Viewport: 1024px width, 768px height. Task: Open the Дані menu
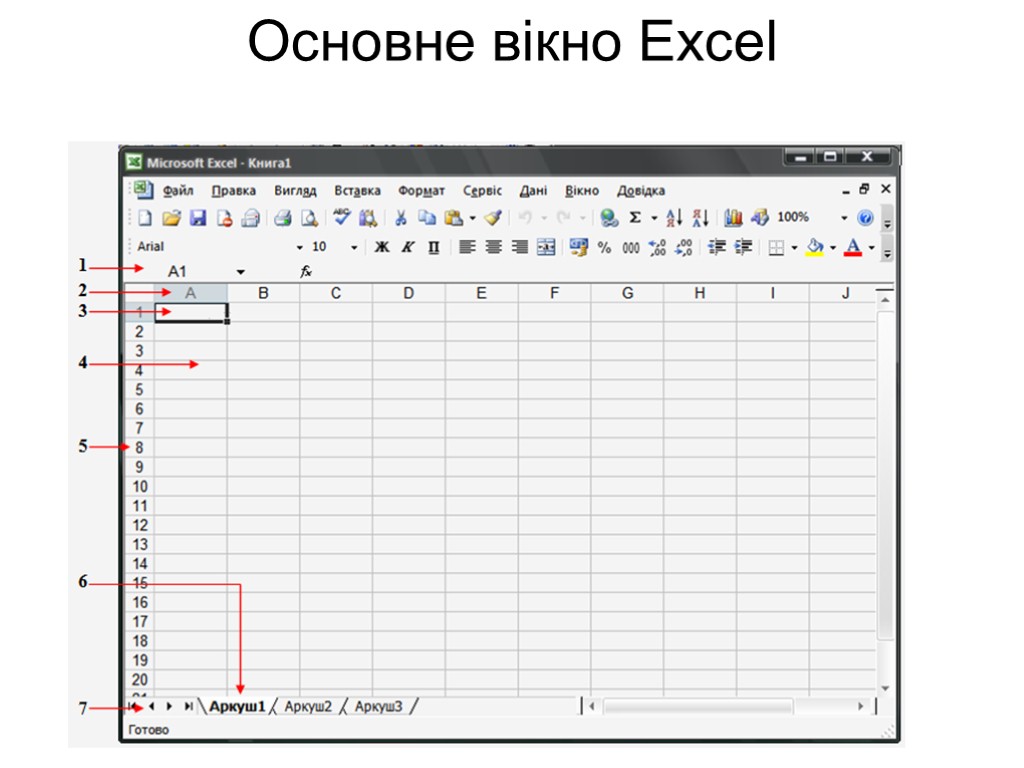click(533, 191)
